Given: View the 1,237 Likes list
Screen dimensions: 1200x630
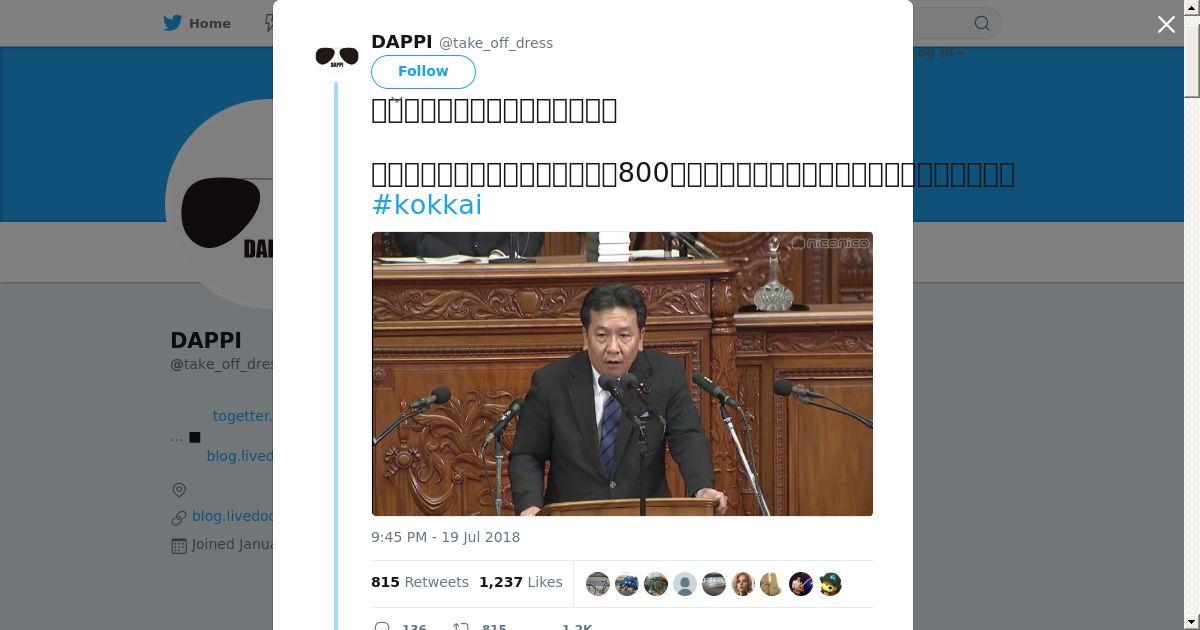Looking at the screenshot, I should click(x=520, y=582).
